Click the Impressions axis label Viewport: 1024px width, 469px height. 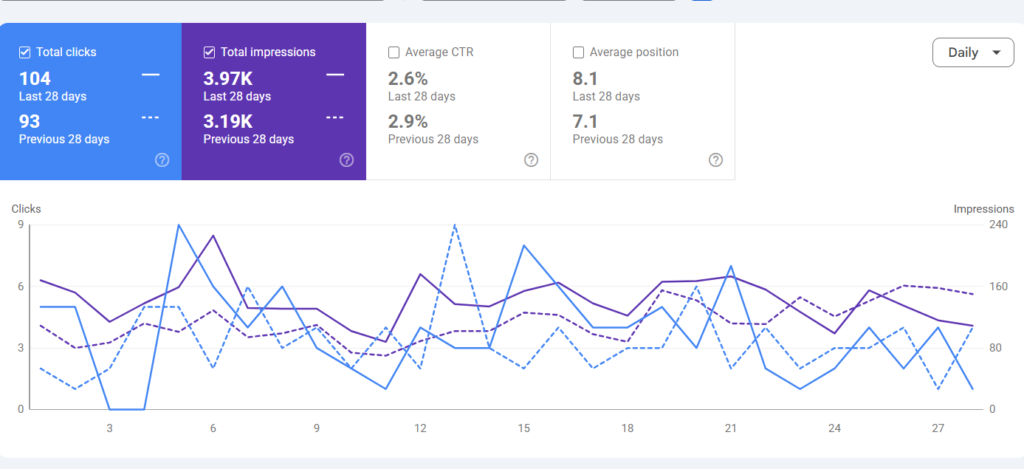pyautogui.click(x=984, y=209)
